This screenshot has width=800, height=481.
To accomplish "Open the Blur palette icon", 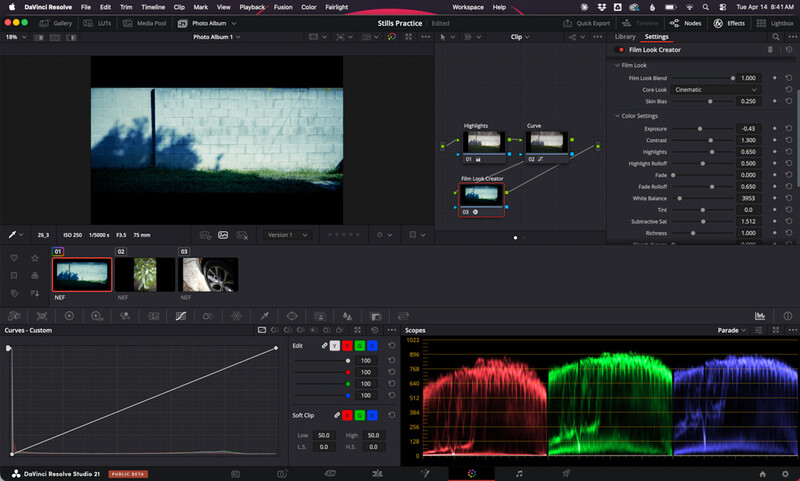I will coord(347,316).
